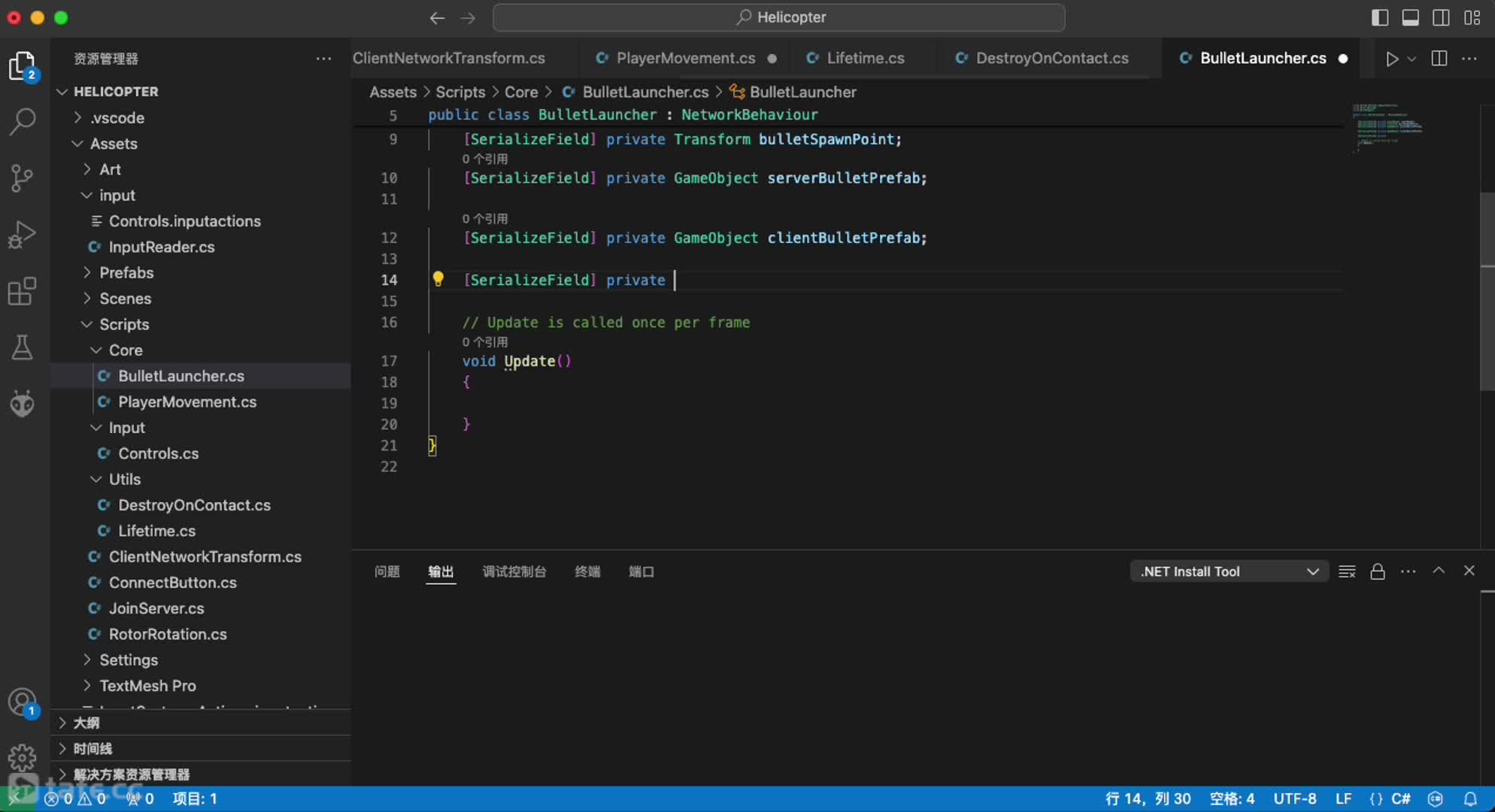Image resolution: width=1495 pixels, height=812 pixels.
Task: Open the 终端 terminal tab
Action: [x=587, y=571]
